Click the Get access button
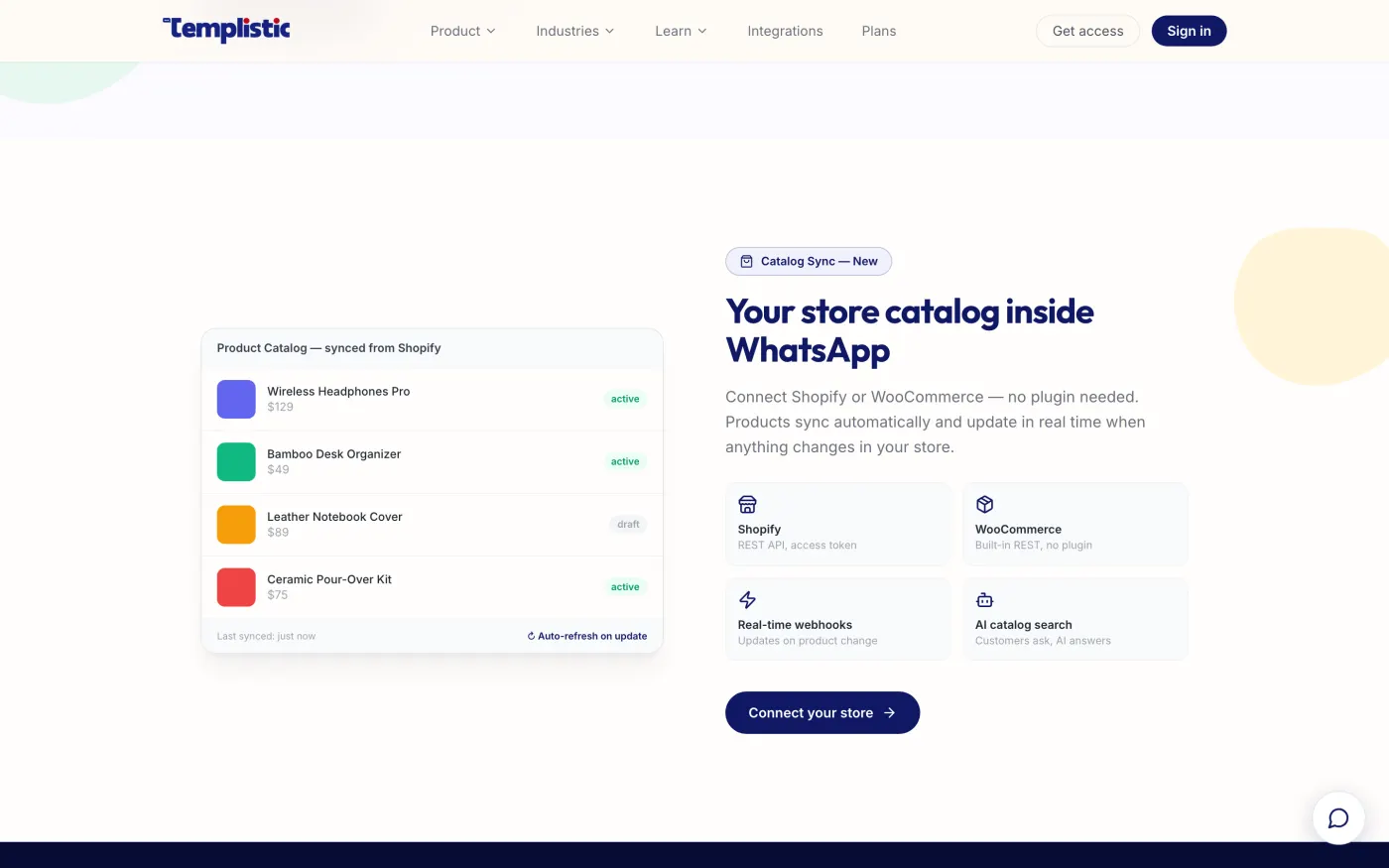Screen dimensions: 1389x868 (x=1087, y=31)
